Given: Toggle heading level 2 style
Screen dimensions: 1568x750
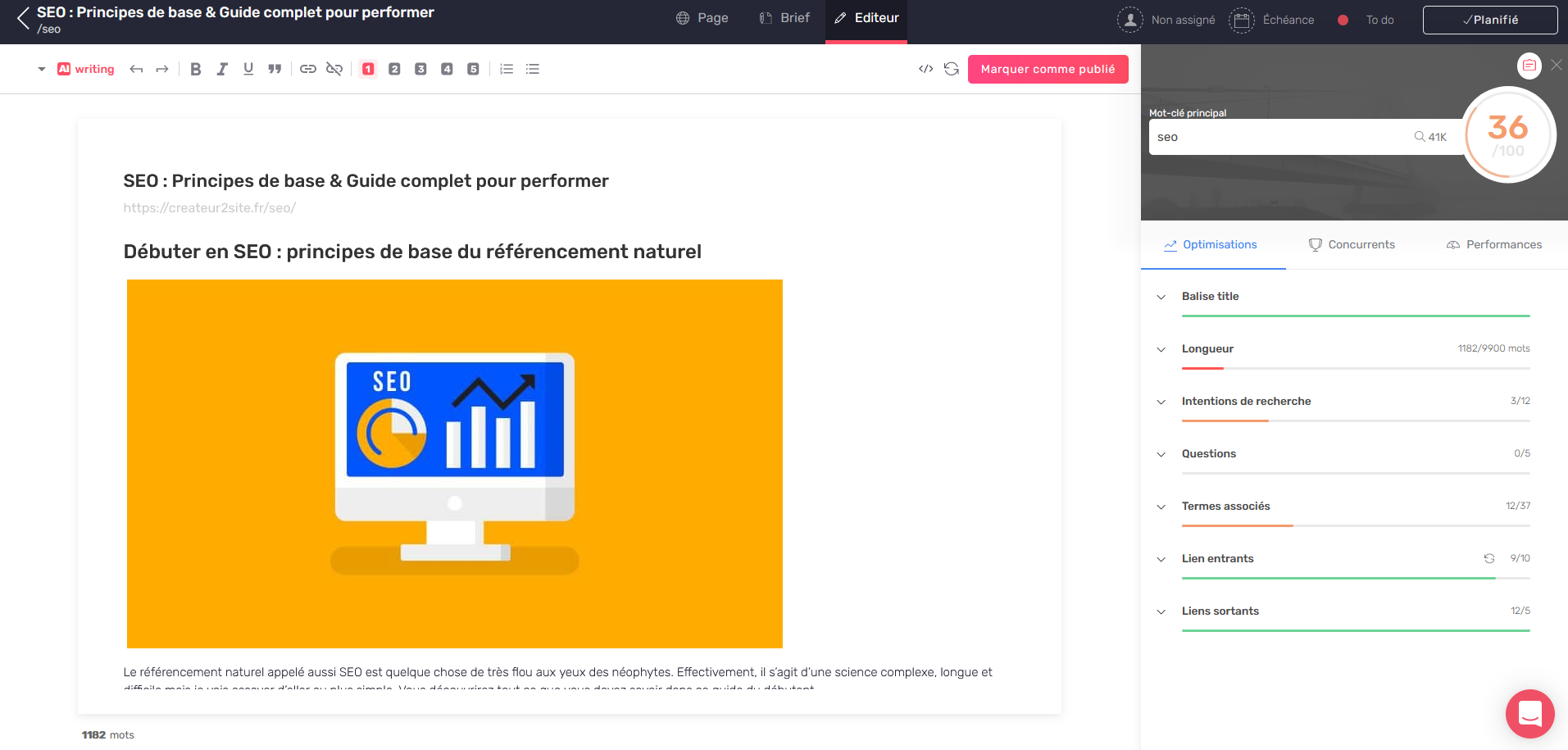Looking at the screenshot, I should pyautogui.click(x=394, y=70).
